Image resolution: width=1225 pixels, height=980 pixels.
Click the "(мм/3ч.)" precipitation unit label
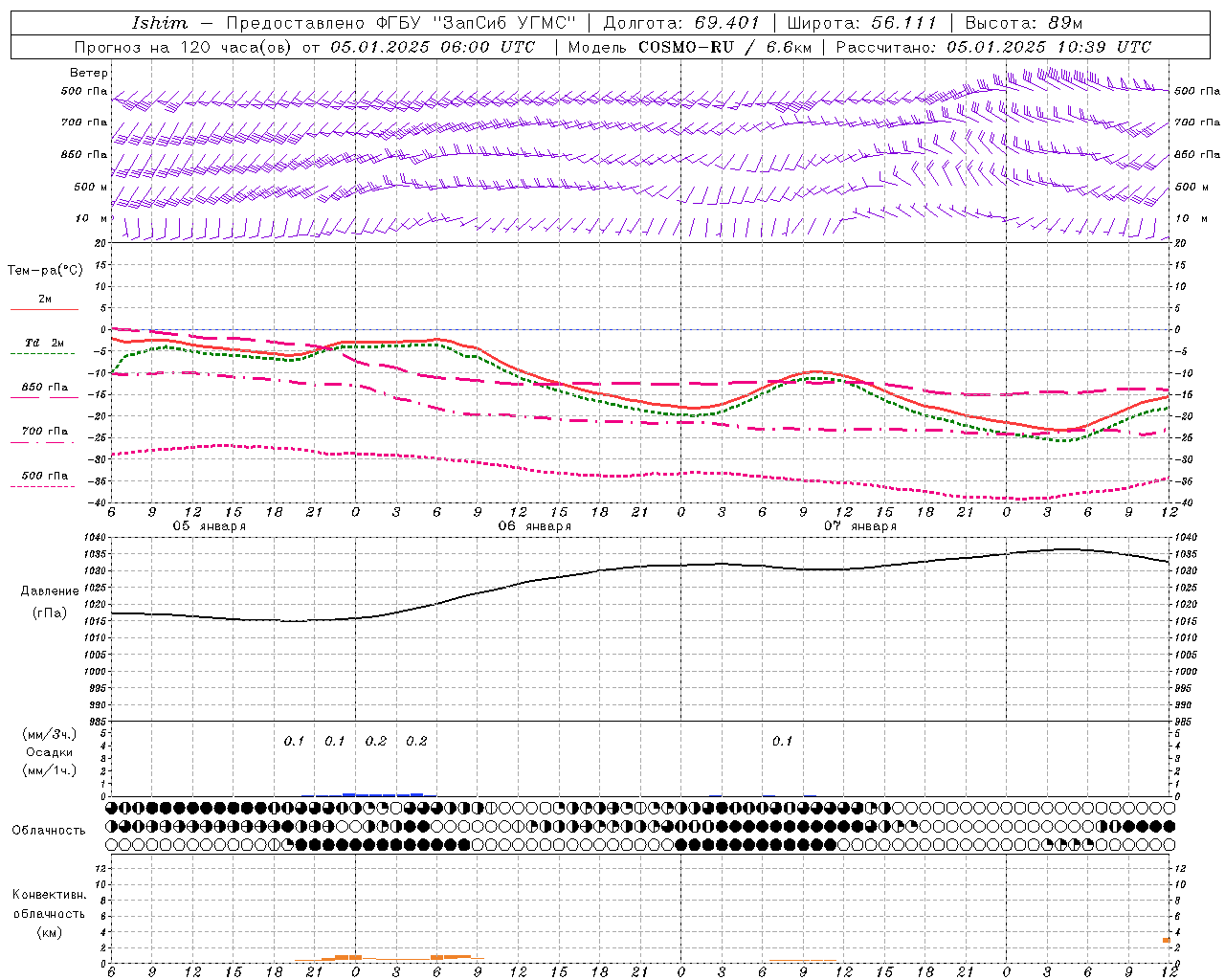click(x=50, y=734)
